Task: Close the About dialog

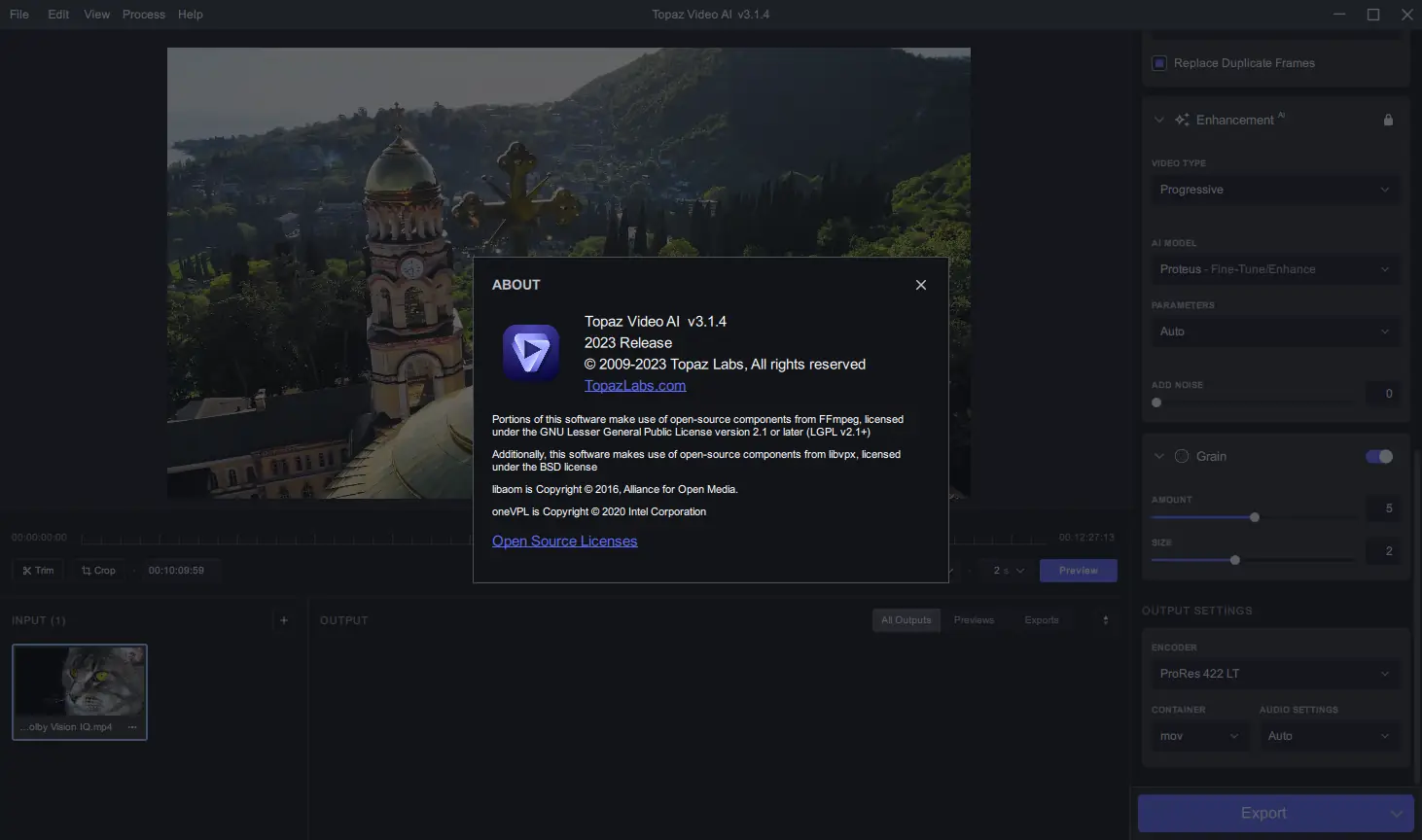Action: tap(920, 285)
